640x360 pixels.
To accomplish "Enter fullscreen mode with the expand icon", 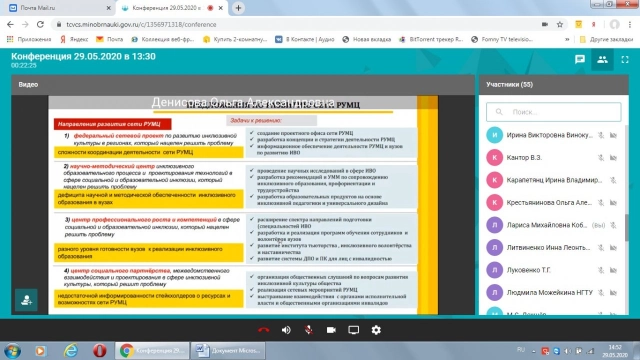I will (x=625, y=60).
